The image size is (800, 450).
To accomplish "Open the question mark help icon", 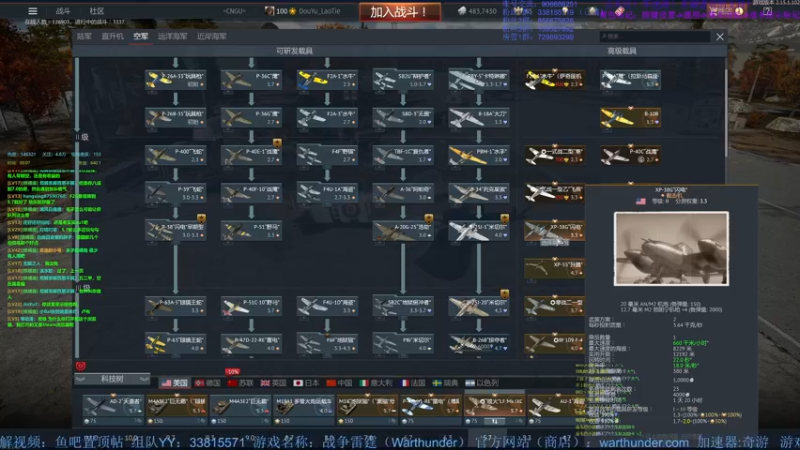I will (x=767, y=11).
